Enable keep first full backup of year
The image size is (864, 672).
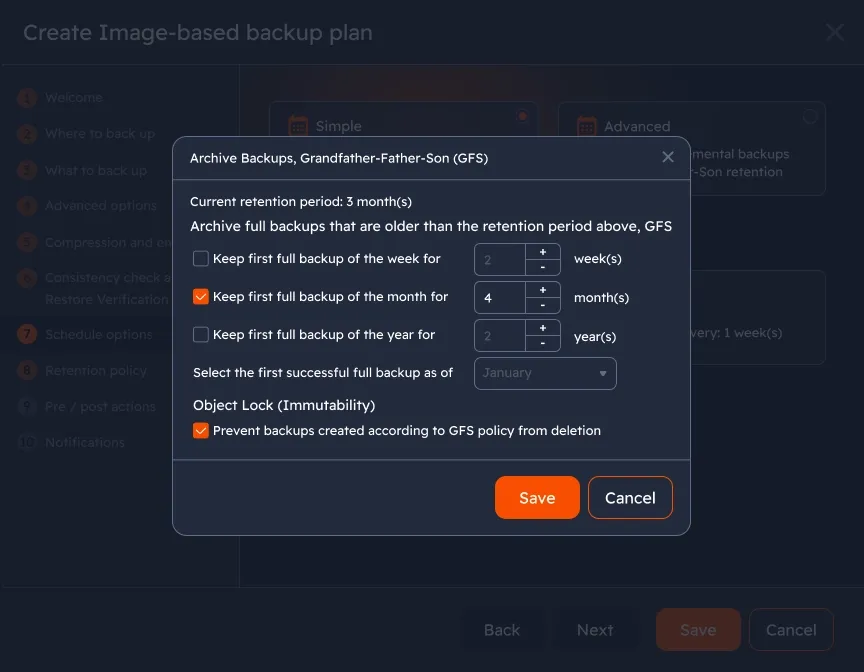point(201,335)
